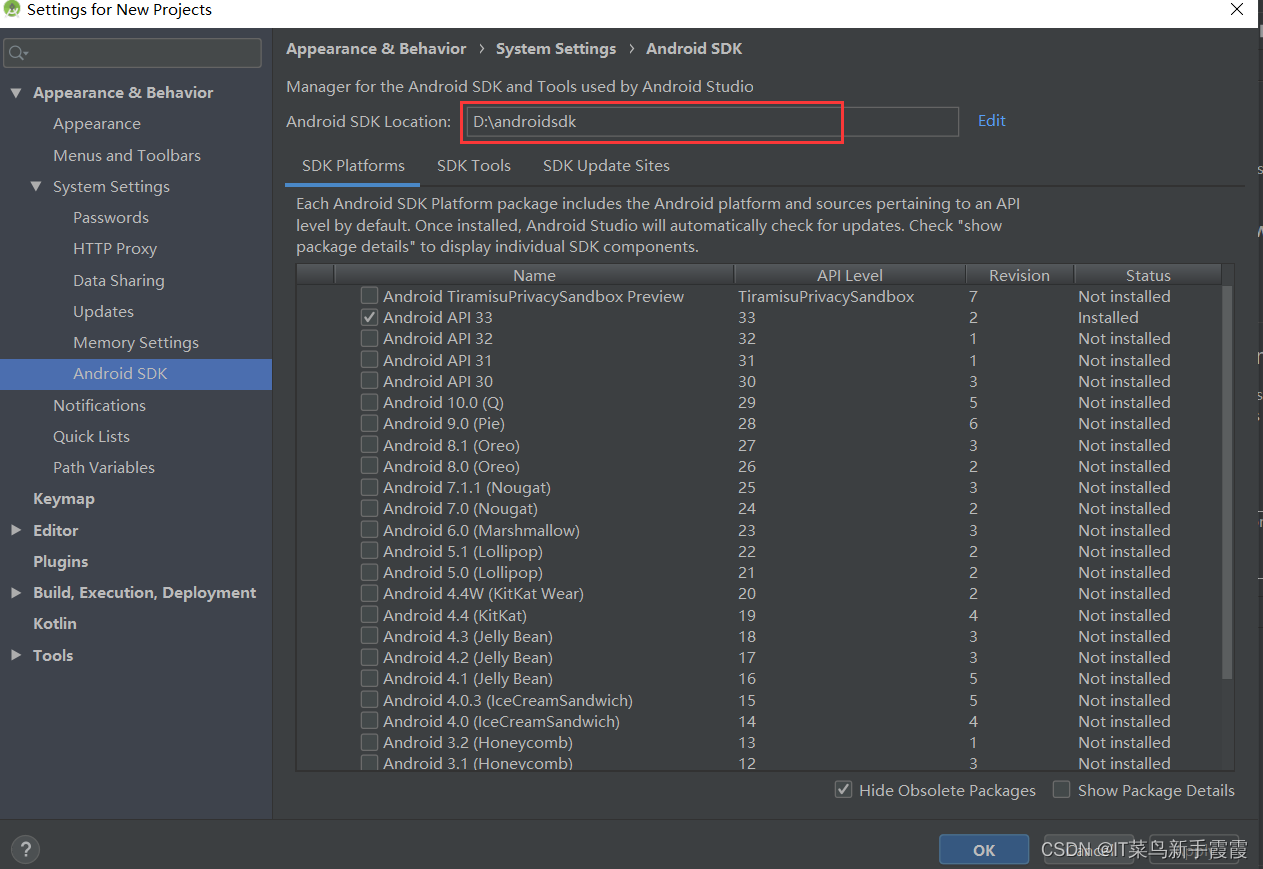Open Keymap settings
The height and width of the screenshot is (869, 1263).
click(x=64, y=498)
